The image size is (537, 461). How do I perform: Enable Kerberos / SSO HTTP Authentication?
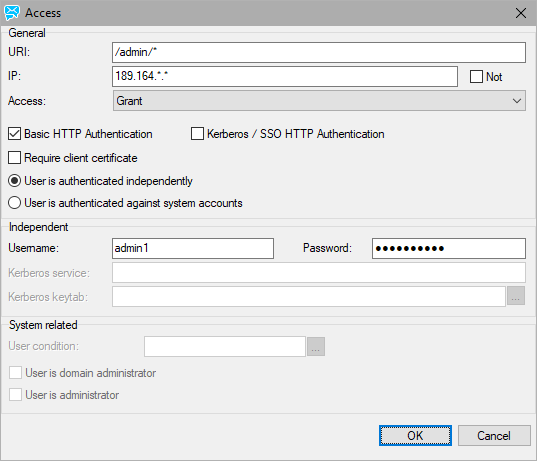pos(197,134)
